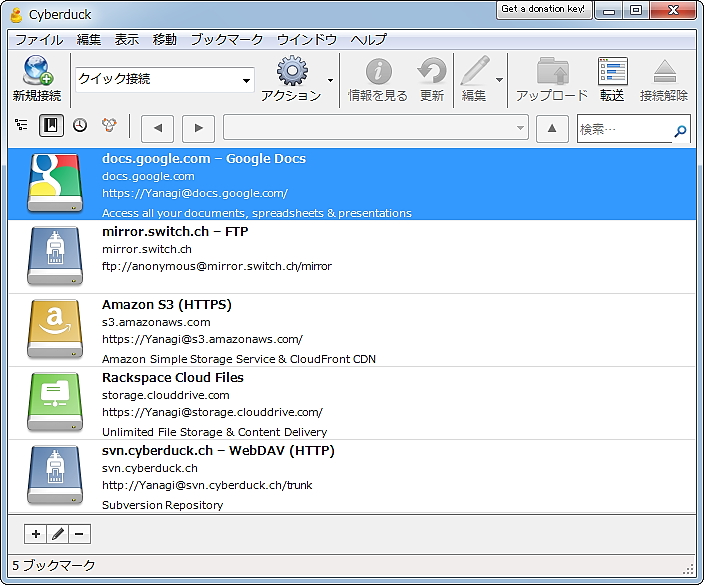Click the ftp://anonymous@mirror.switch.ch/mirror URL text
Image resolution: width=704 pixels, height=585 pixels.
pos(217,266)
